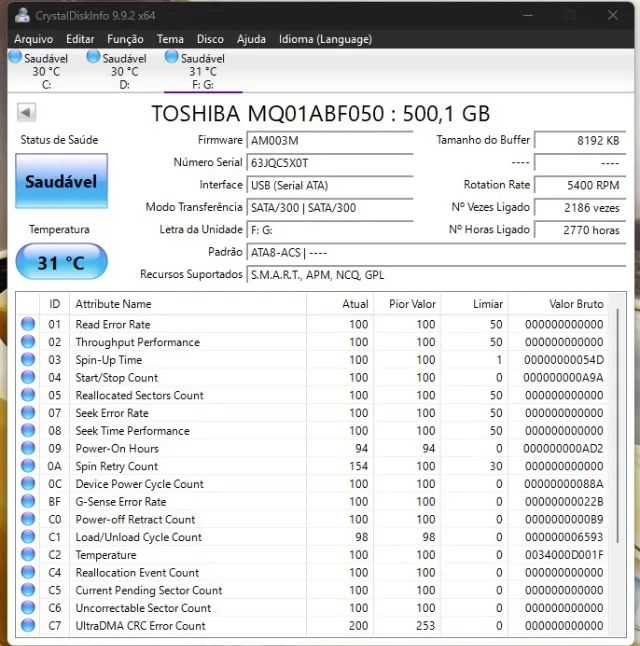Click the status icon for Start/Stop Count
Viewport: 640px width, 646px height.
[x=28, y=377]
